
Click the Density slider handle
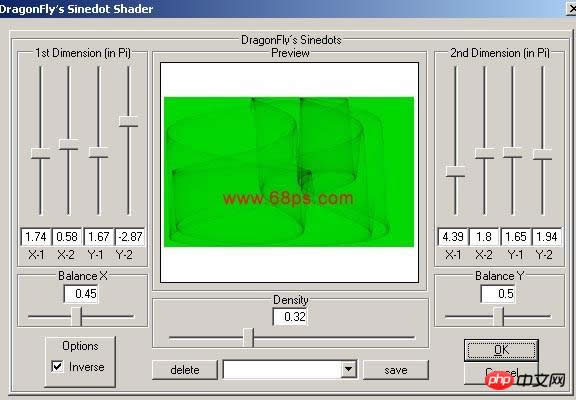(249, 338)
